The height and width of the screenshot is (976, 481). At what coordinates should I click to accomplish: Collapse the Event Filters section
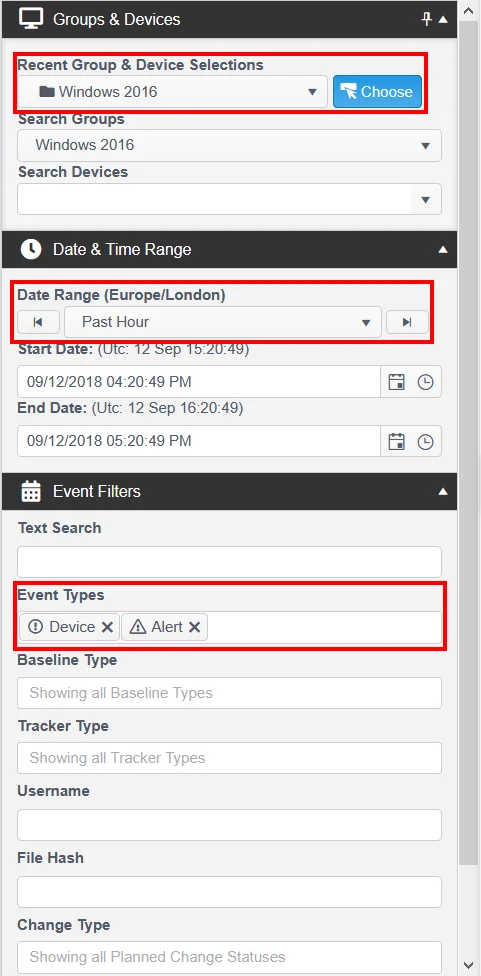[443, 491]
